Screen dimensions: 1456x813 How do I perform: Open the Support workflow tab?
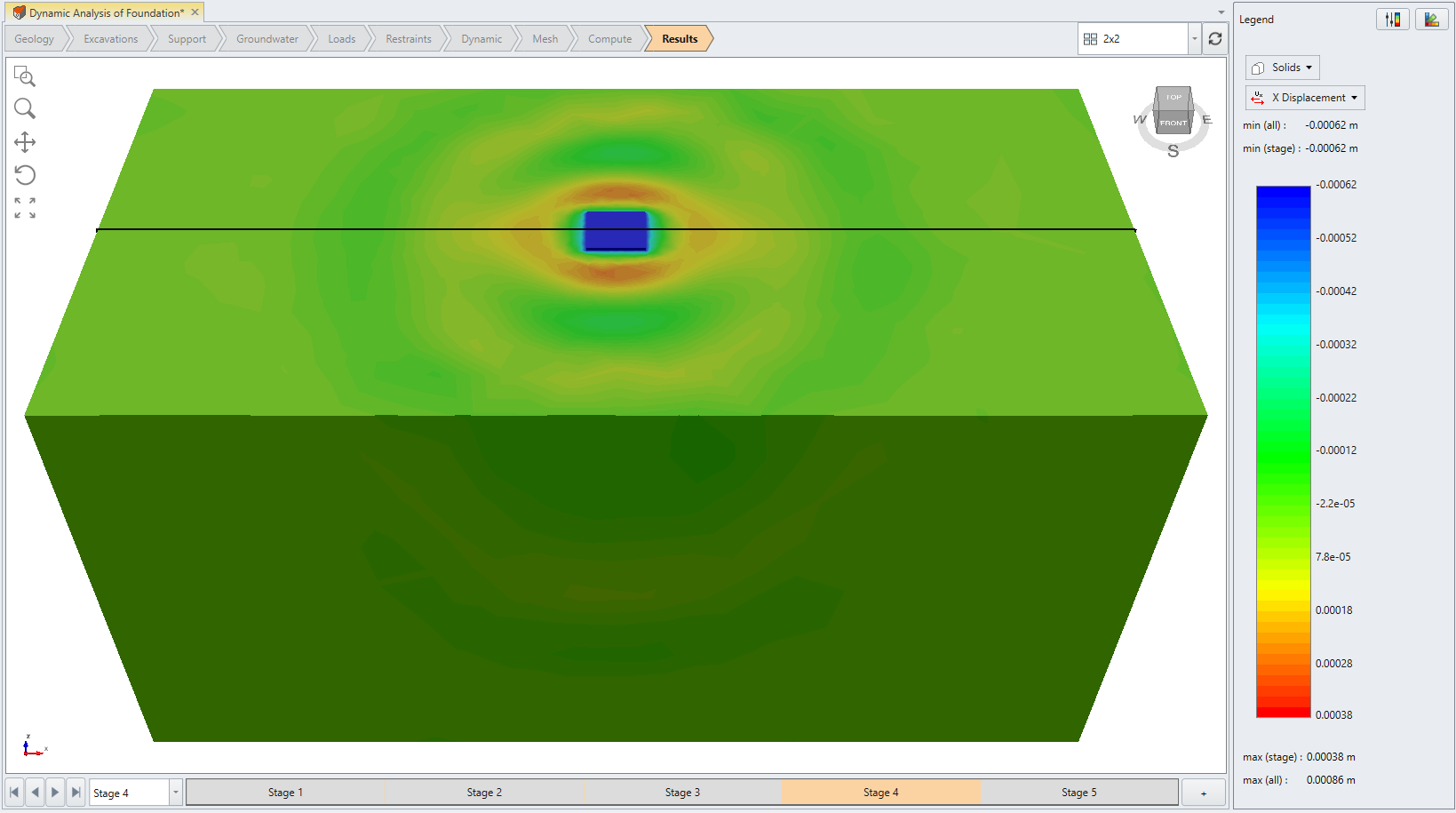click(x=187, y=39)
